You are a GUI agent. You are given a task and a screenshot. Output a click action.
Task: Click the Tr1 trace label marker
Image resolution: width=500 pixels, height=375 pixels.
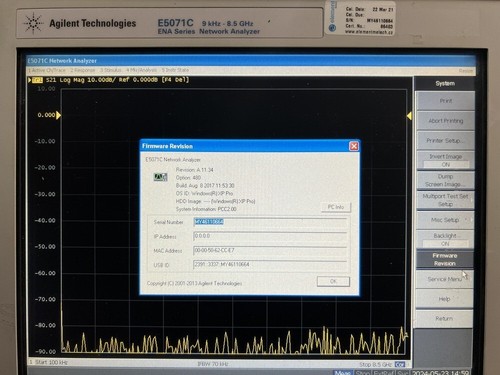coord(38,80)
